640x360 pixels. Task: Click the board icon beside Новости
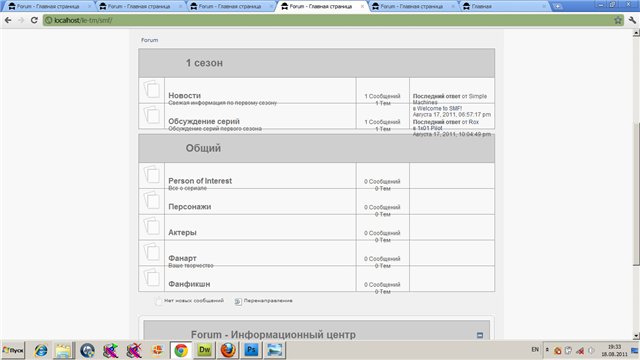151,89
